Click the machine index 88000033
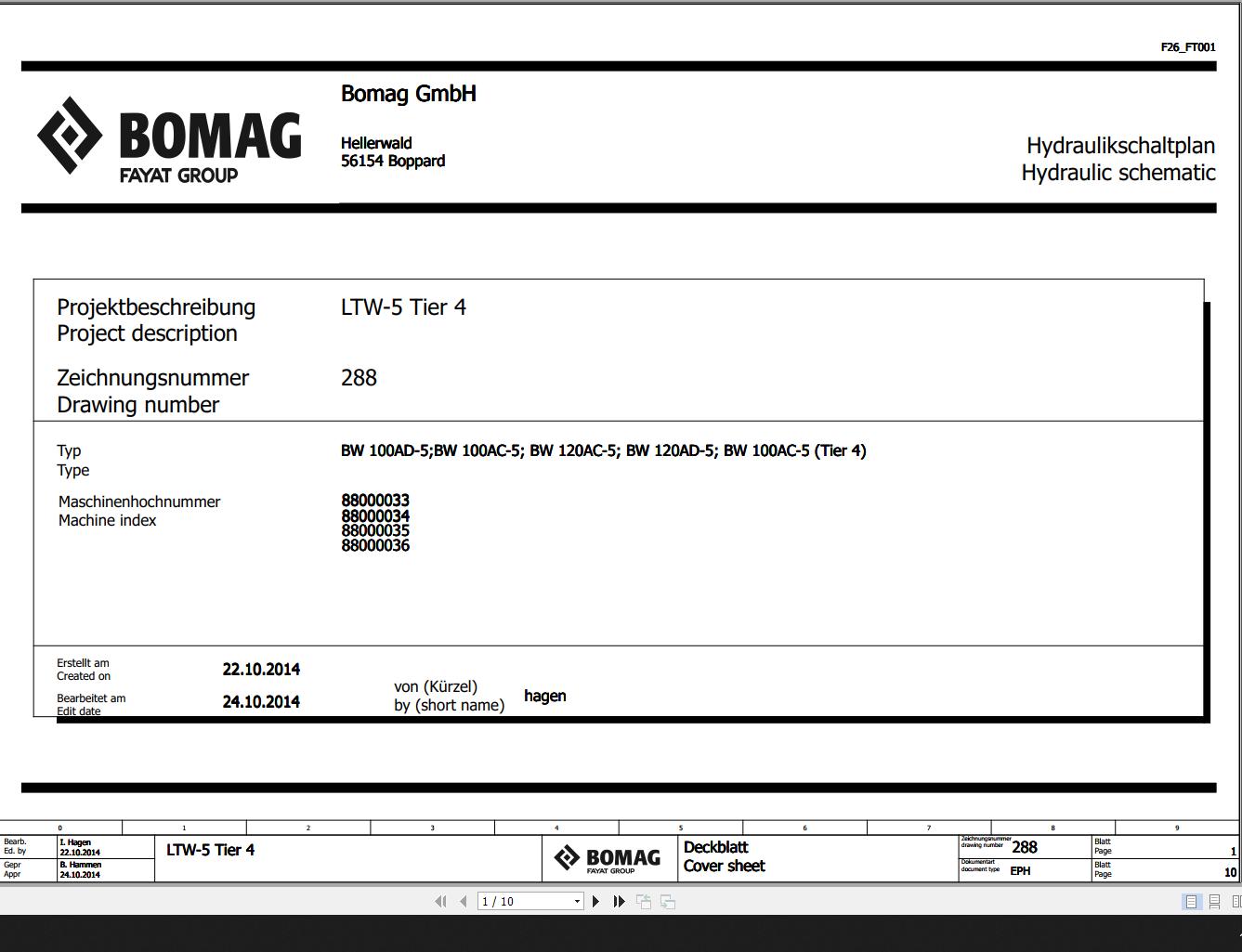The width and height of the screenshot is (1242, 952). [x=375, y=501]
